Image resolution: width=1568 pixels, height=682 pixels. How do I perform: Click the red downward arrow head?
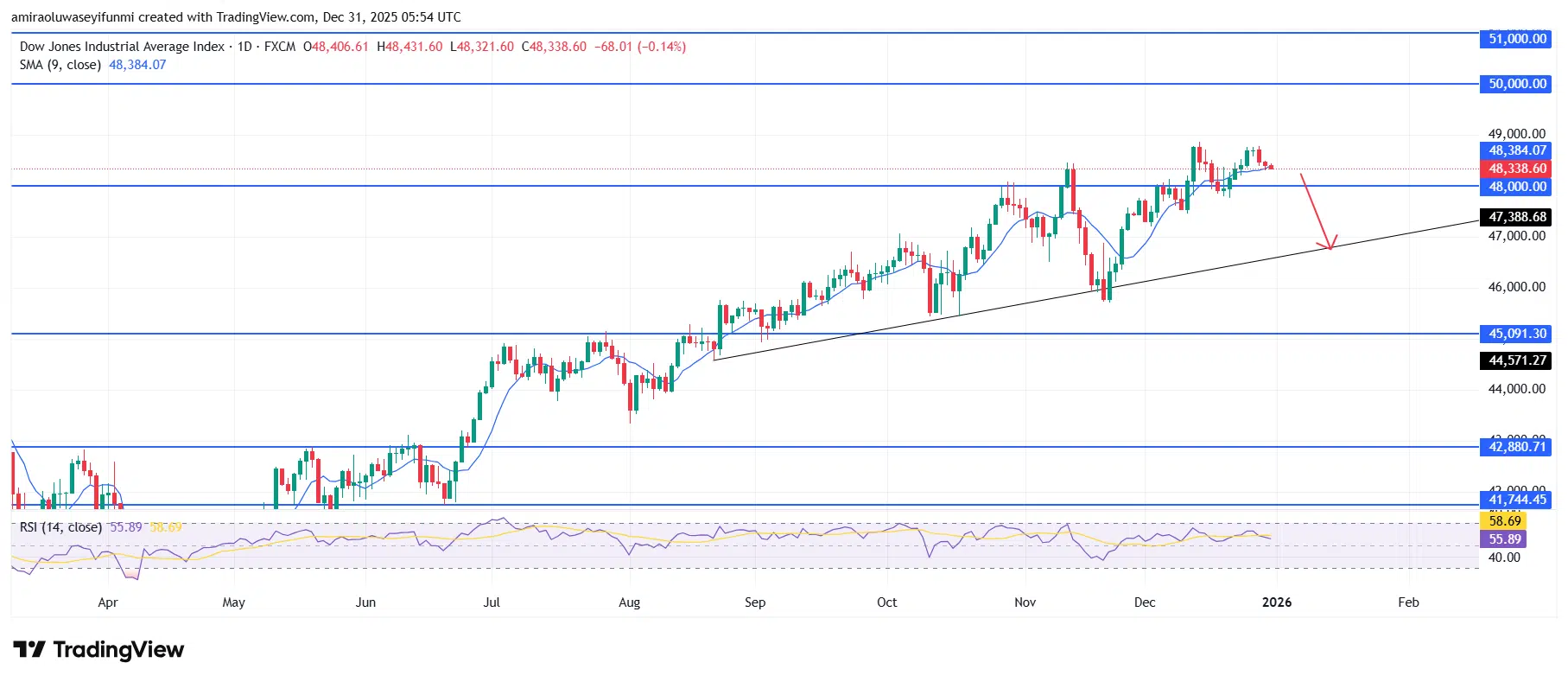point(1330,244)
